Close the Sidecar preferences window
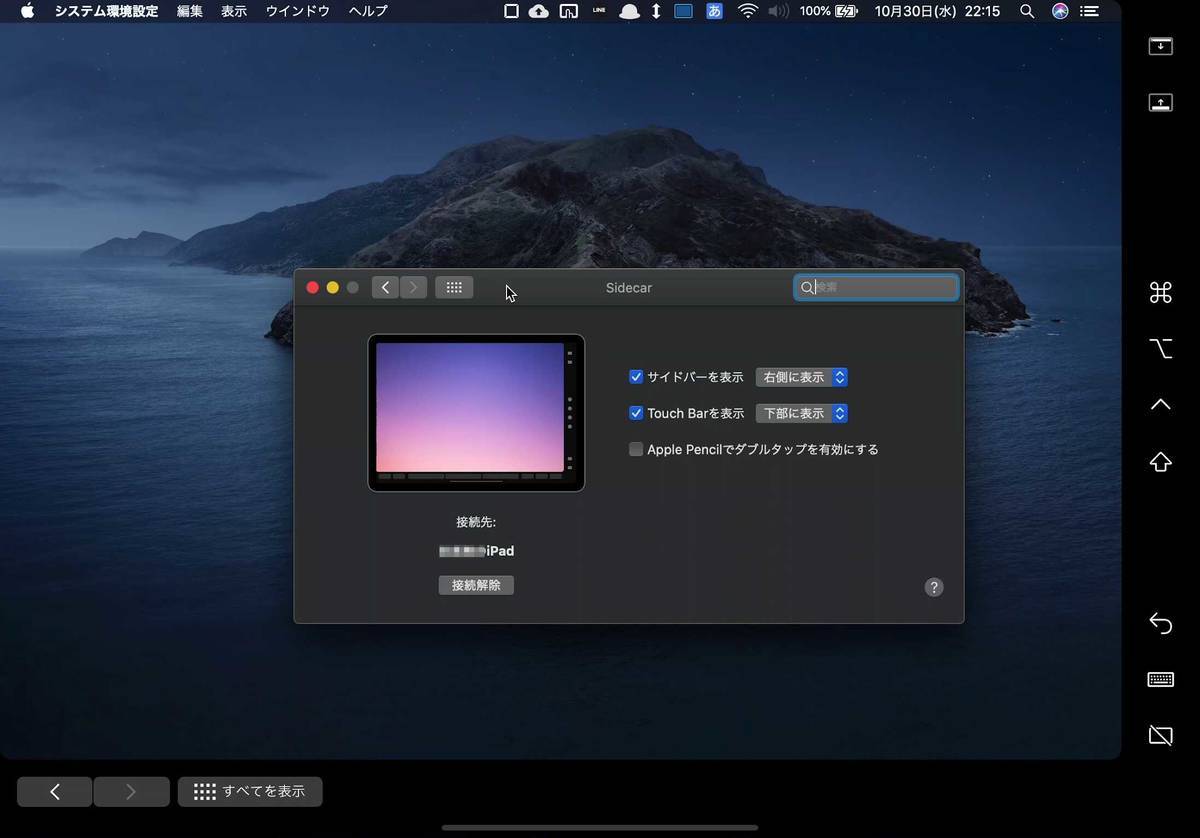This screenshot has height=838, width=1200. [x=312, y=287]
